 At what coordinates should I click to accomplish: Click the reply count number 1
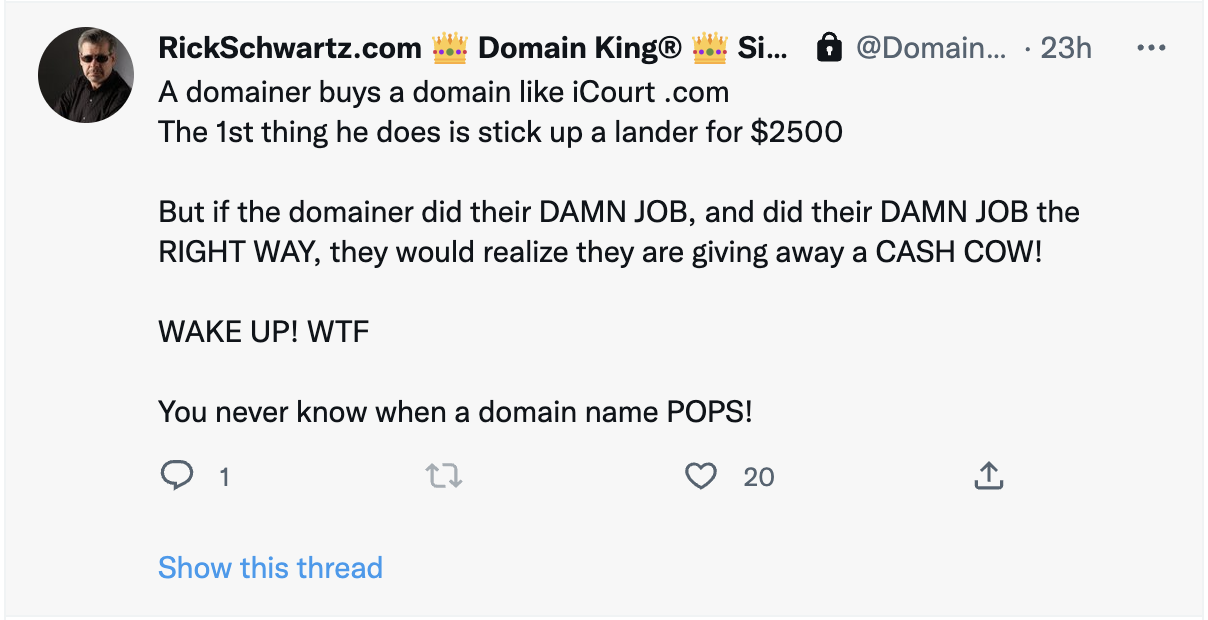click(224, 478)
